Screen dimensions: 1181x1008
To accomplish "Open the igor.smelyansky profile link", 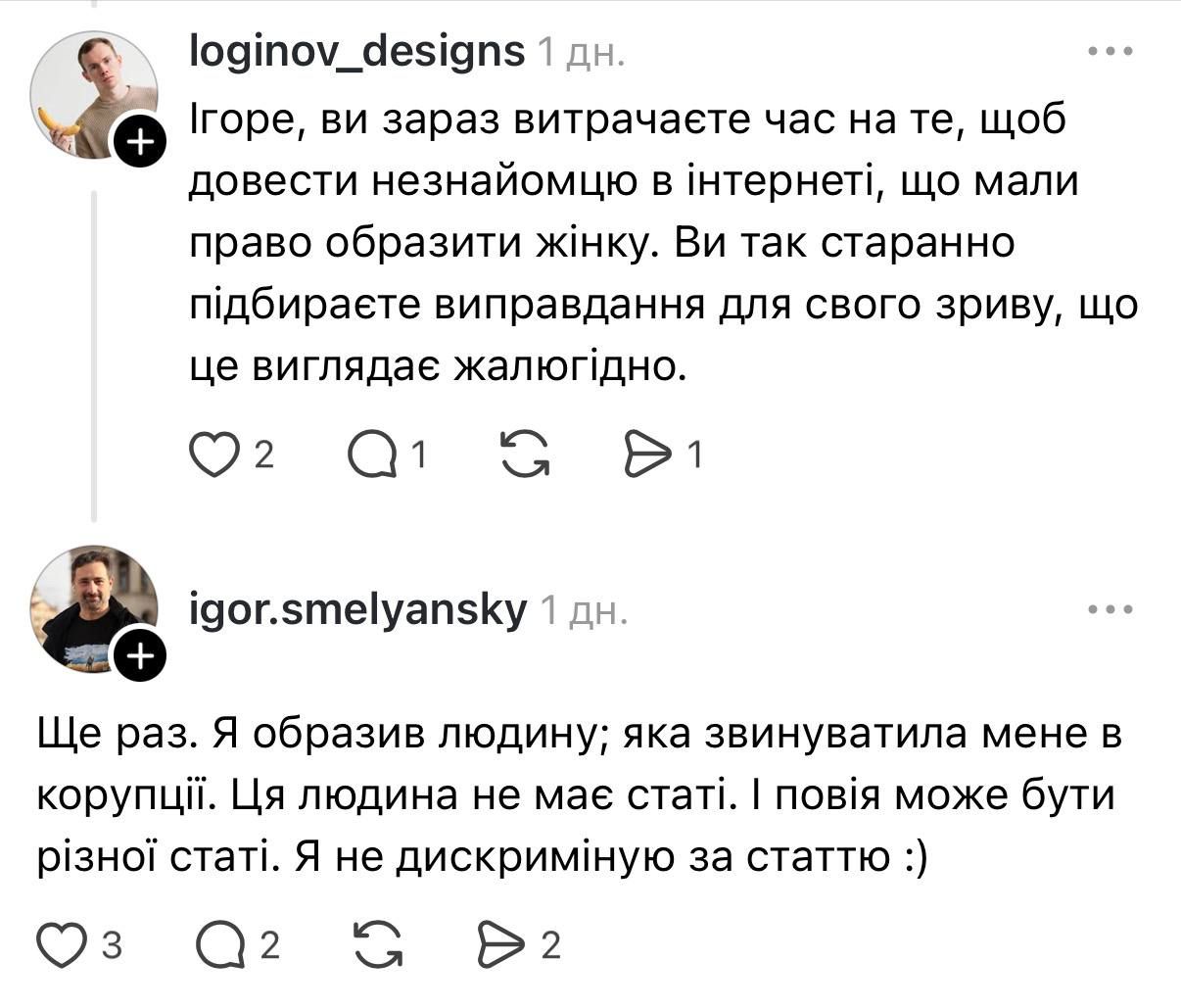I will coord(357,609).
